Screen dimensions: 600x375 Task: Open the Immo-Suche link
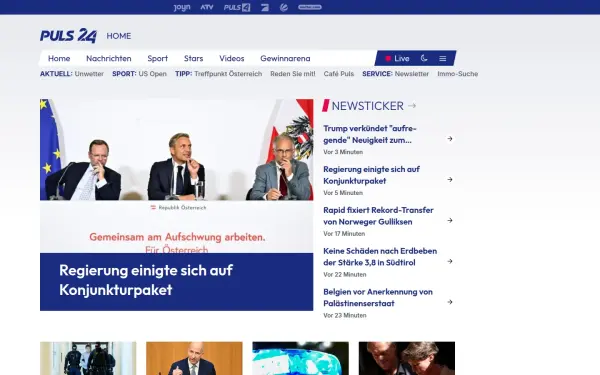tap(458, 74)
